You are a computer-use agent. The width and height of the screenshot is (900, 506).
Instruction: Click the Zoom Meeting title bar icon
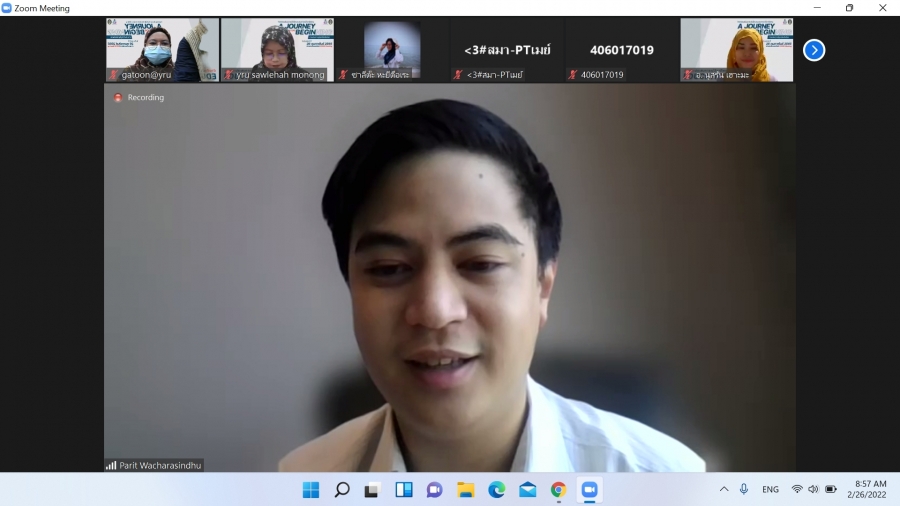(x=7, y=8)
